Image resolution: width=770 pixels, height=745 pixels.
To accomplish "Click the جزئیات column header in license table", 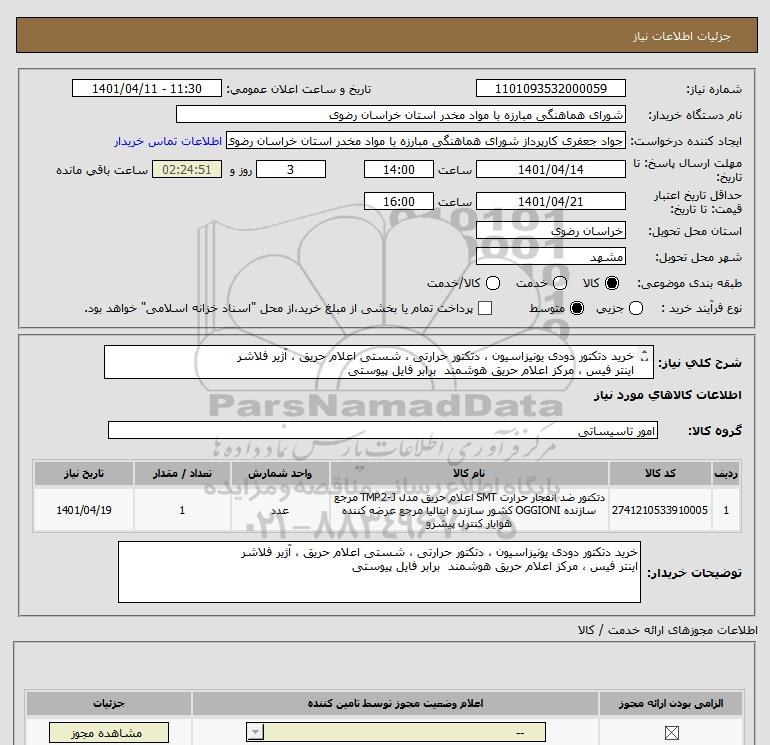I will tap(109, 704).
